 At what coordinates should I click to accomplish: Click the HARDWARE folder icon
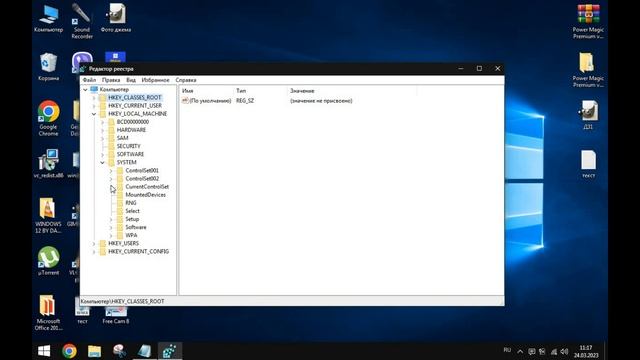(111, 130)
